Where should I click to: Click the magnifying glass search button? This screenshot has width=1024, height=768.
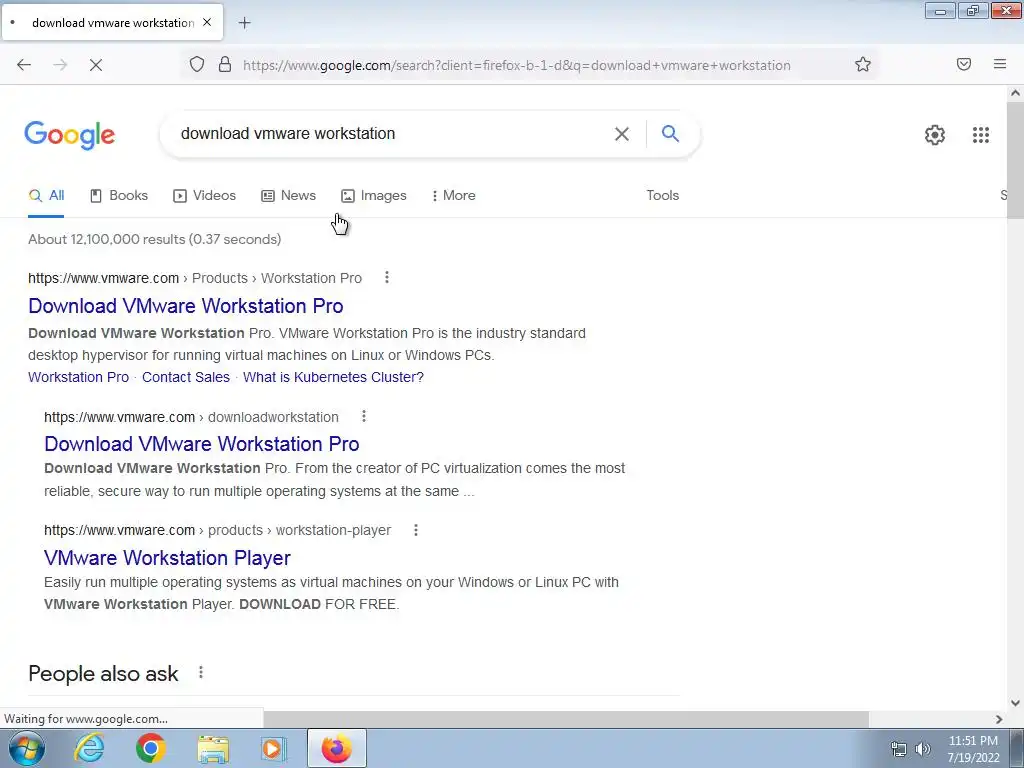click(670, 134)
